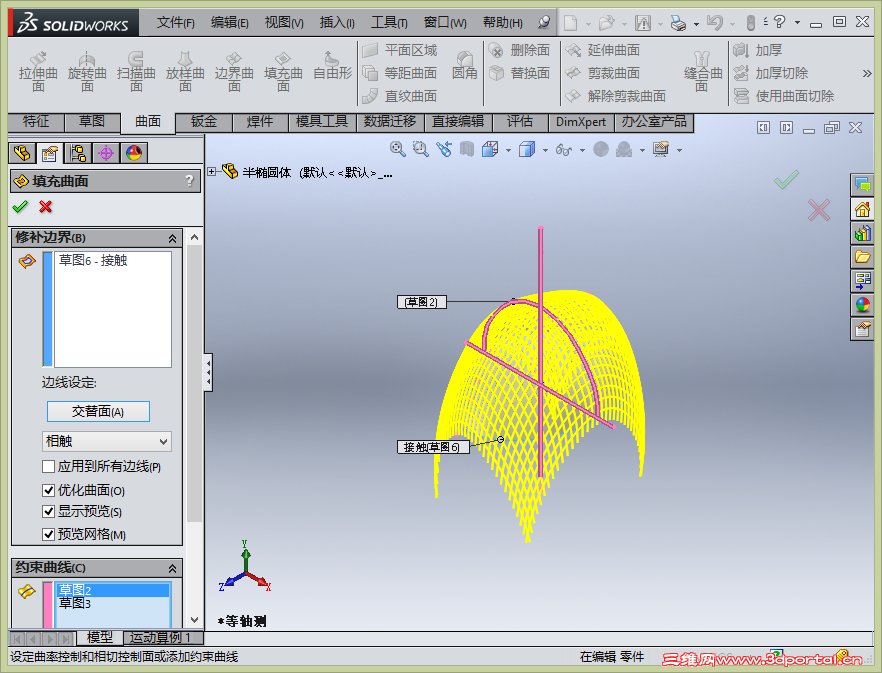Collapse the 修补边界(B) section
Screen dimensions: 882x673
[172, 239]
